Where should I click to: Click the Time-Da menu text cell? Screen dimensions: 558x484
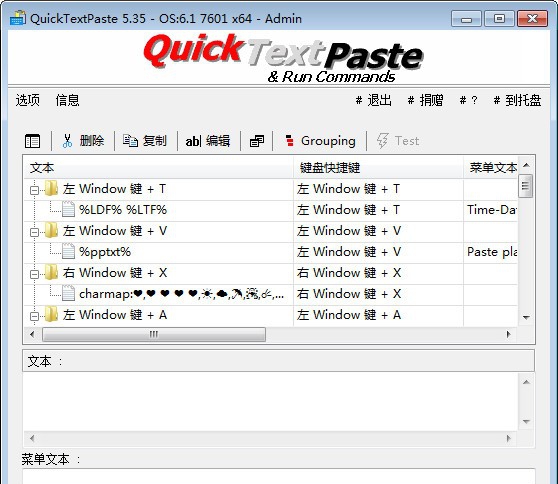[x=491, y=210]
